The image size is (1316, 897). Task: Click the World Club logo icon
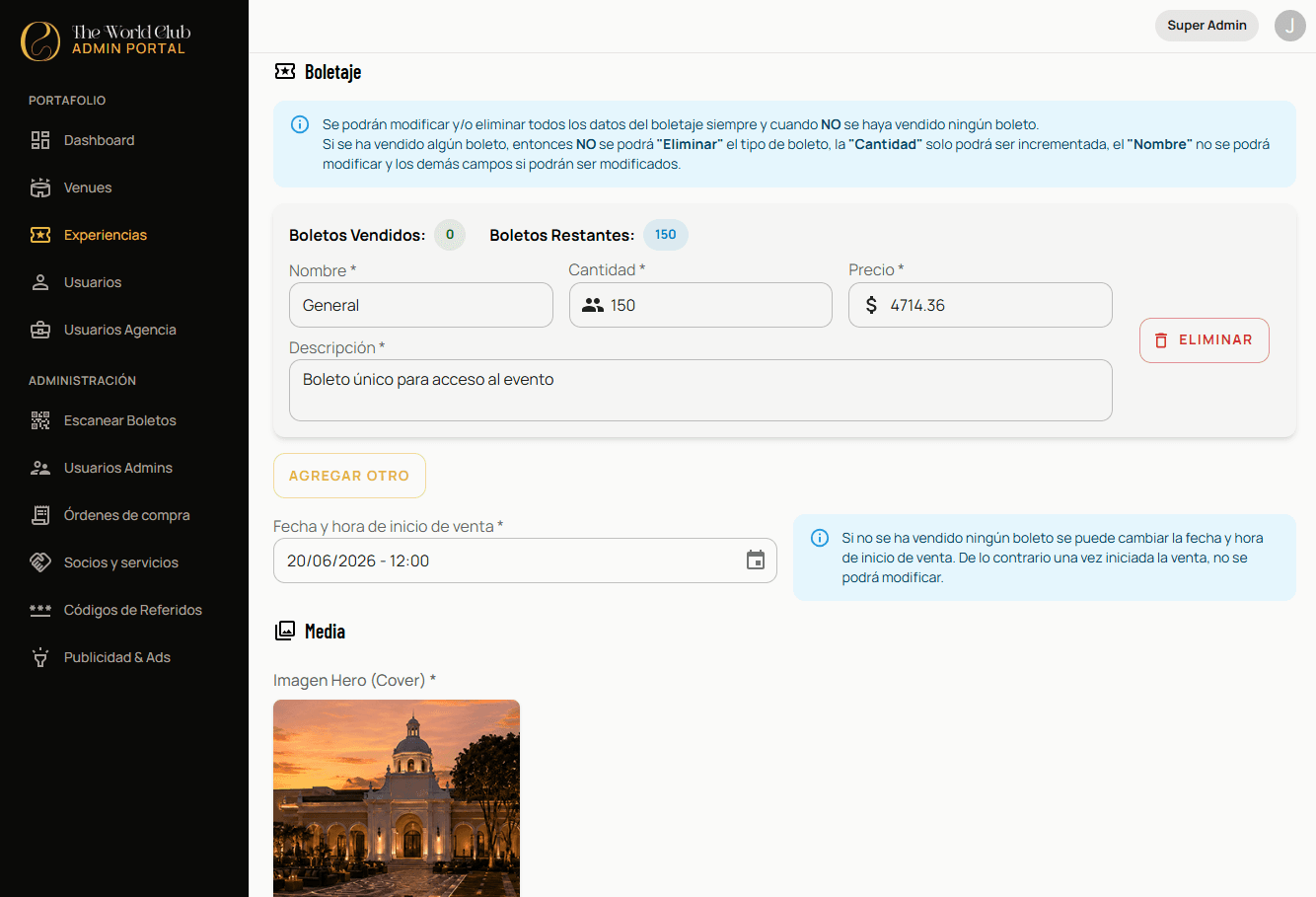[x=40, y=40]
